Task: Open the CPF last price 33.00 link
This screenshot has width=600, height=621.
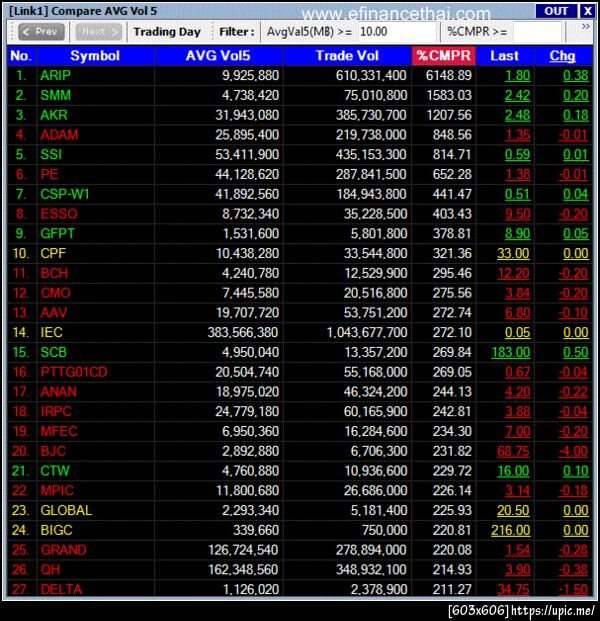Action: point(514,253)
